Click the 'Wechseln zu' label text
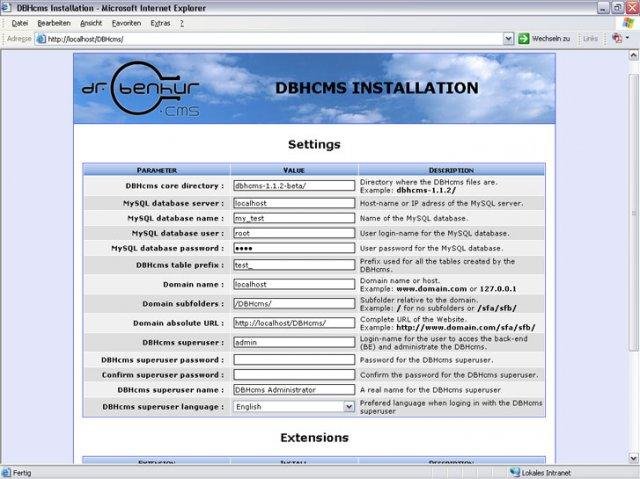The width and height of the screenshot is (640, 479). [x=551, y=39]
